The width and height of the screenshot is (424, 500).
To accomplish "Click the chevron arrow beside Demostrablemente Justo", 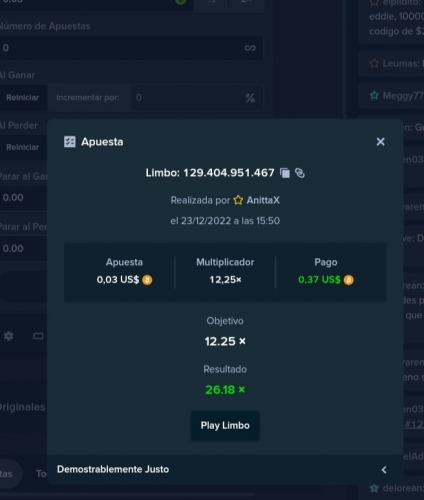I will [x=384, y=470].
